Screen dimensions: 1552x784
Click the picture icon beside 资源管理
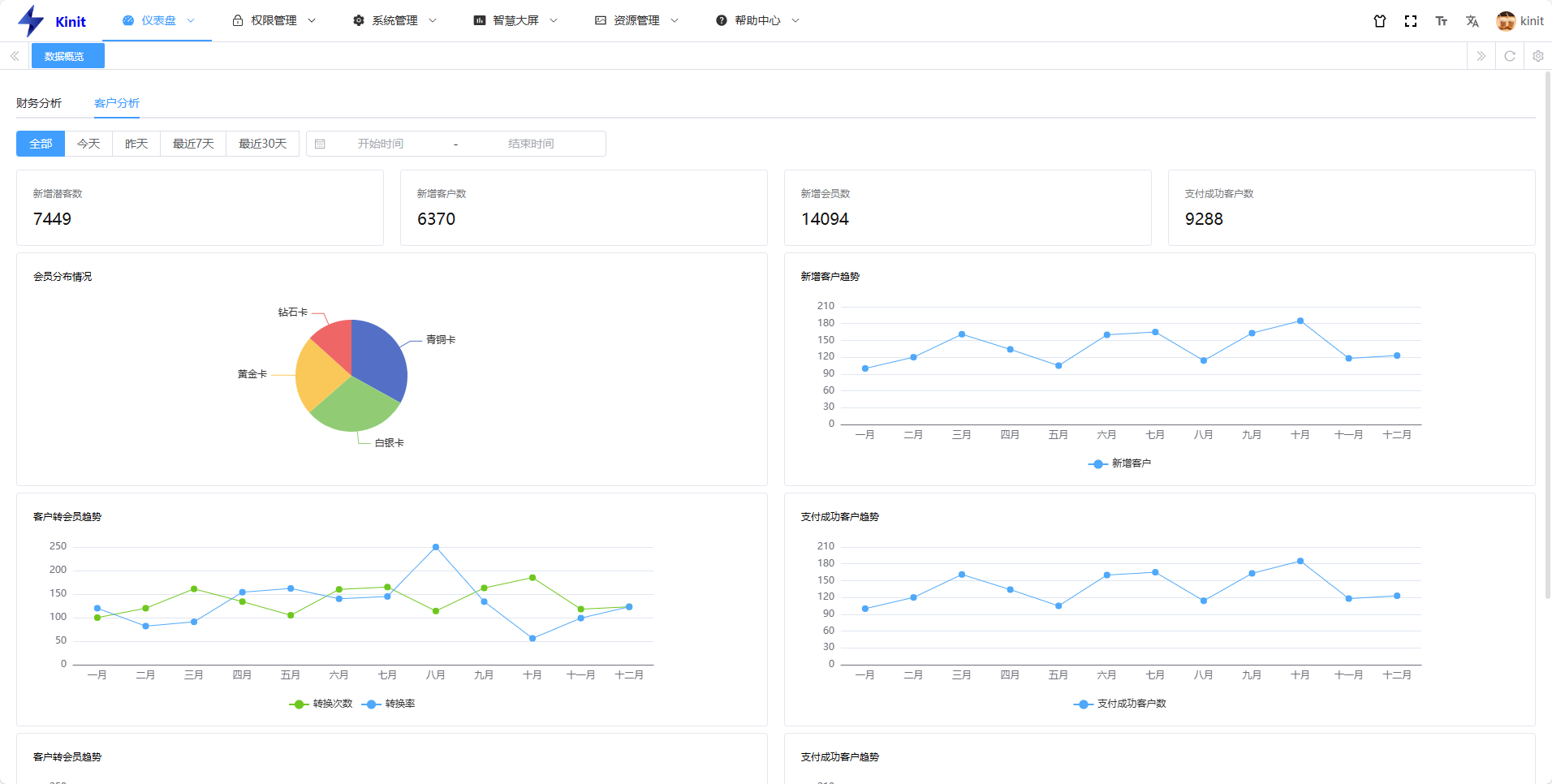[601, 20]
